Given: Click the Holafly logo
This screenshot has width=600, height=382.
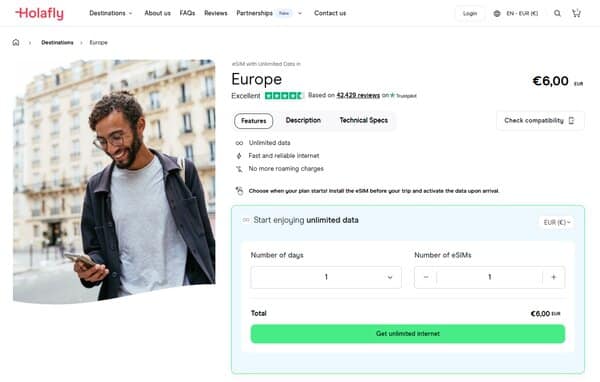Looking at the screenshot, I should tap(40, 13).
